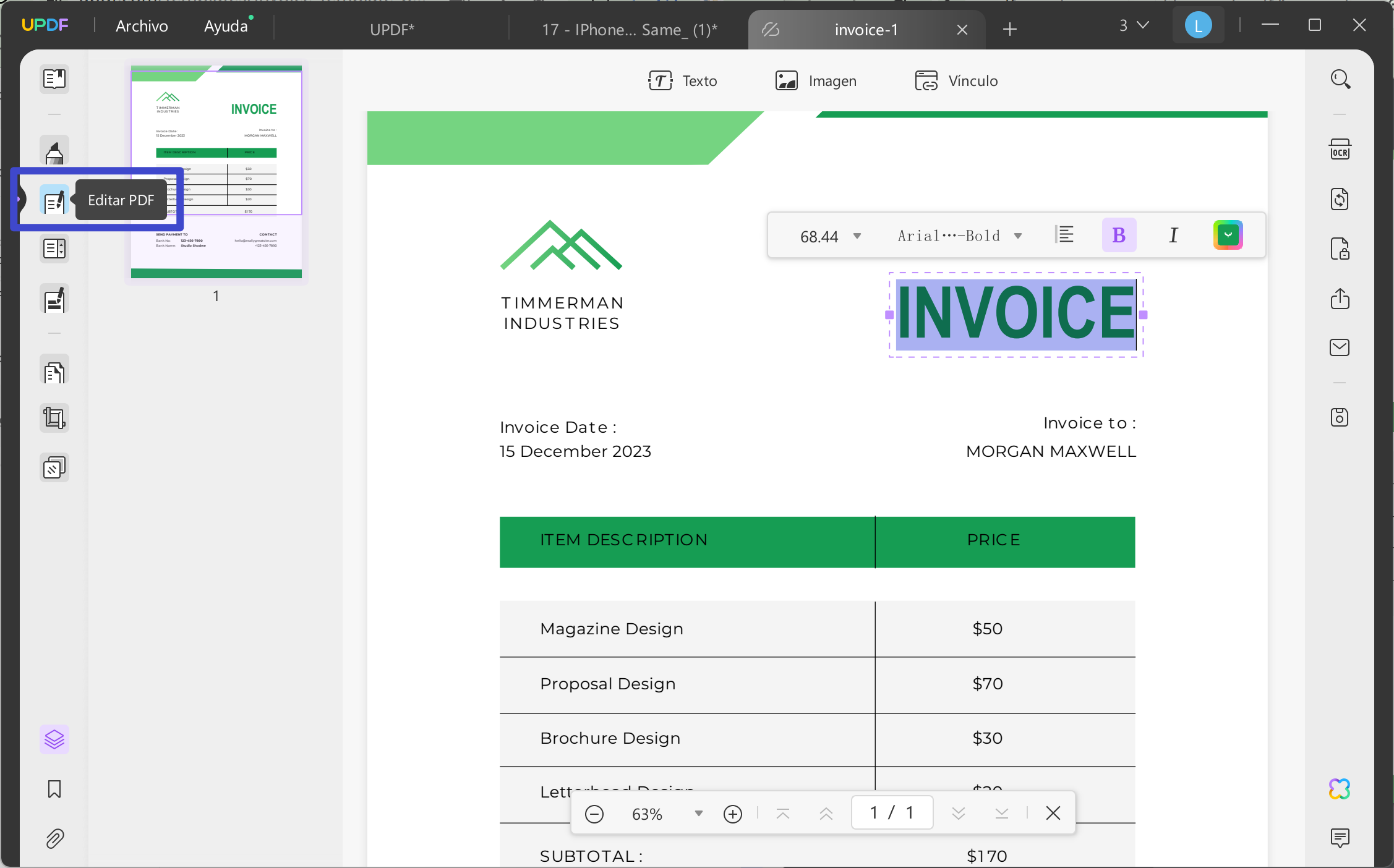Open the text color swatch picker
Image resolution: width=1394 pixels, height=868 pixels.
point(1228,235)
